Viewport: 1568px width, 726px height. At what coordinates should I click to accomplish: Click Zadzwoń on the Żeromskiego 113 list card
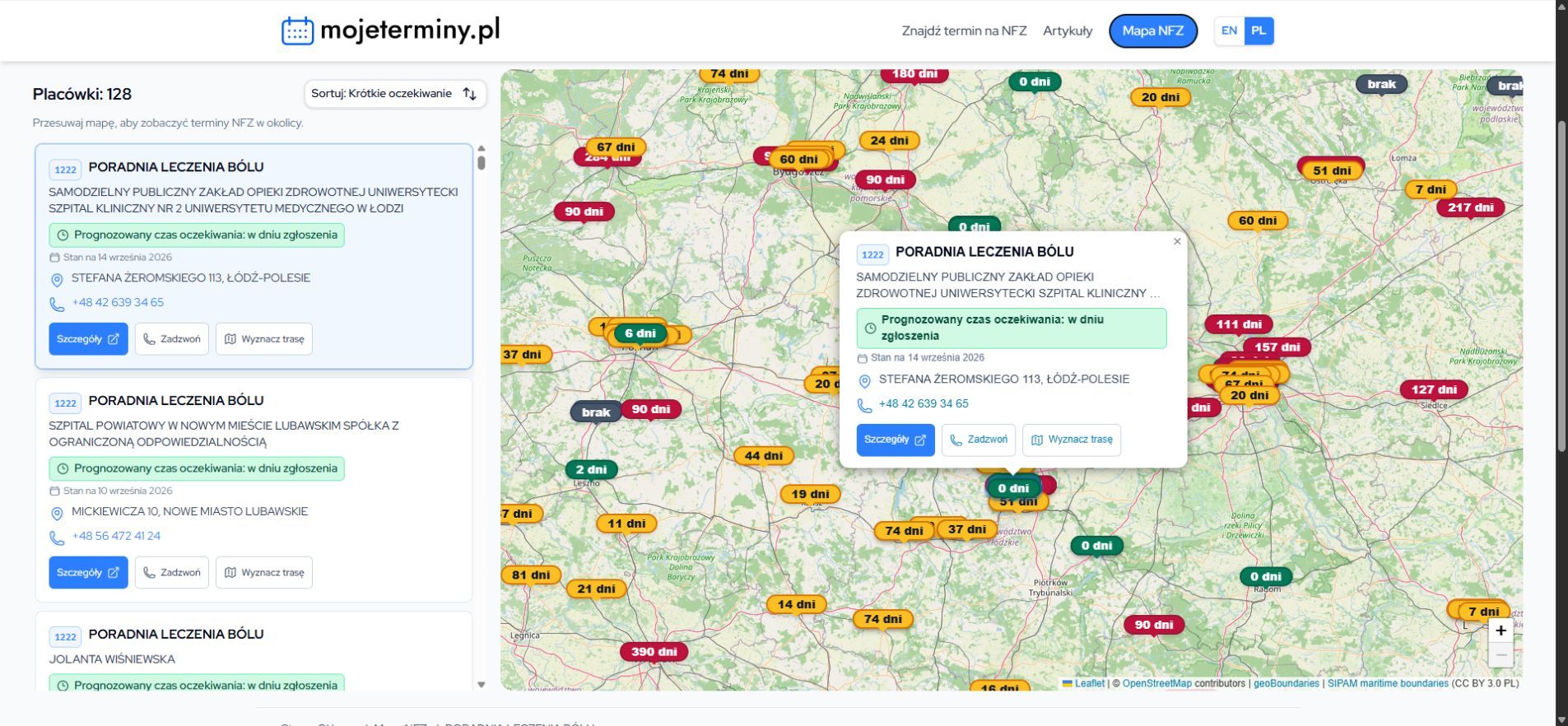[172, 339]
